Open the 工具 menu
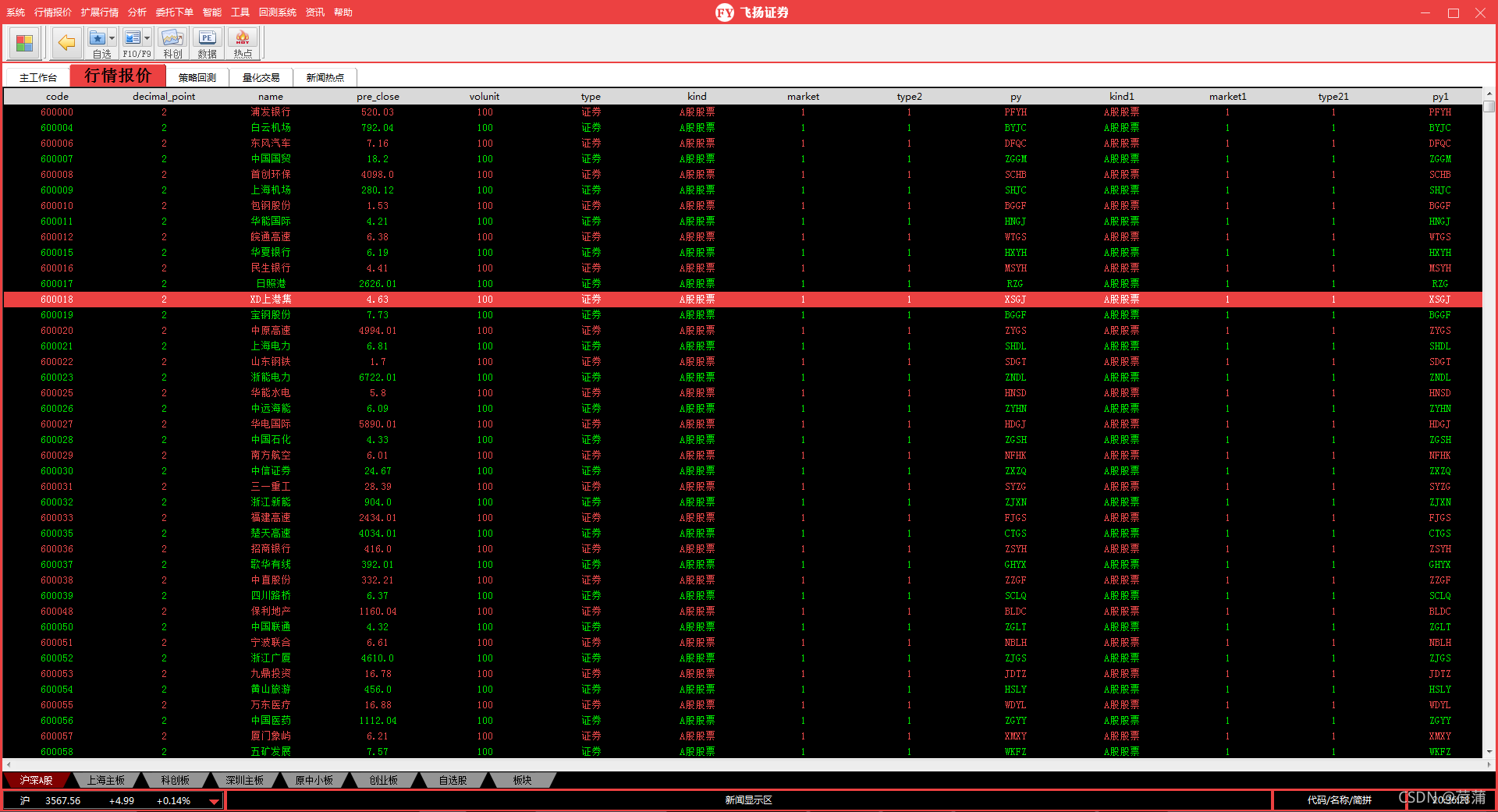This screenshot has width=1498, height=812. (240, 12)
